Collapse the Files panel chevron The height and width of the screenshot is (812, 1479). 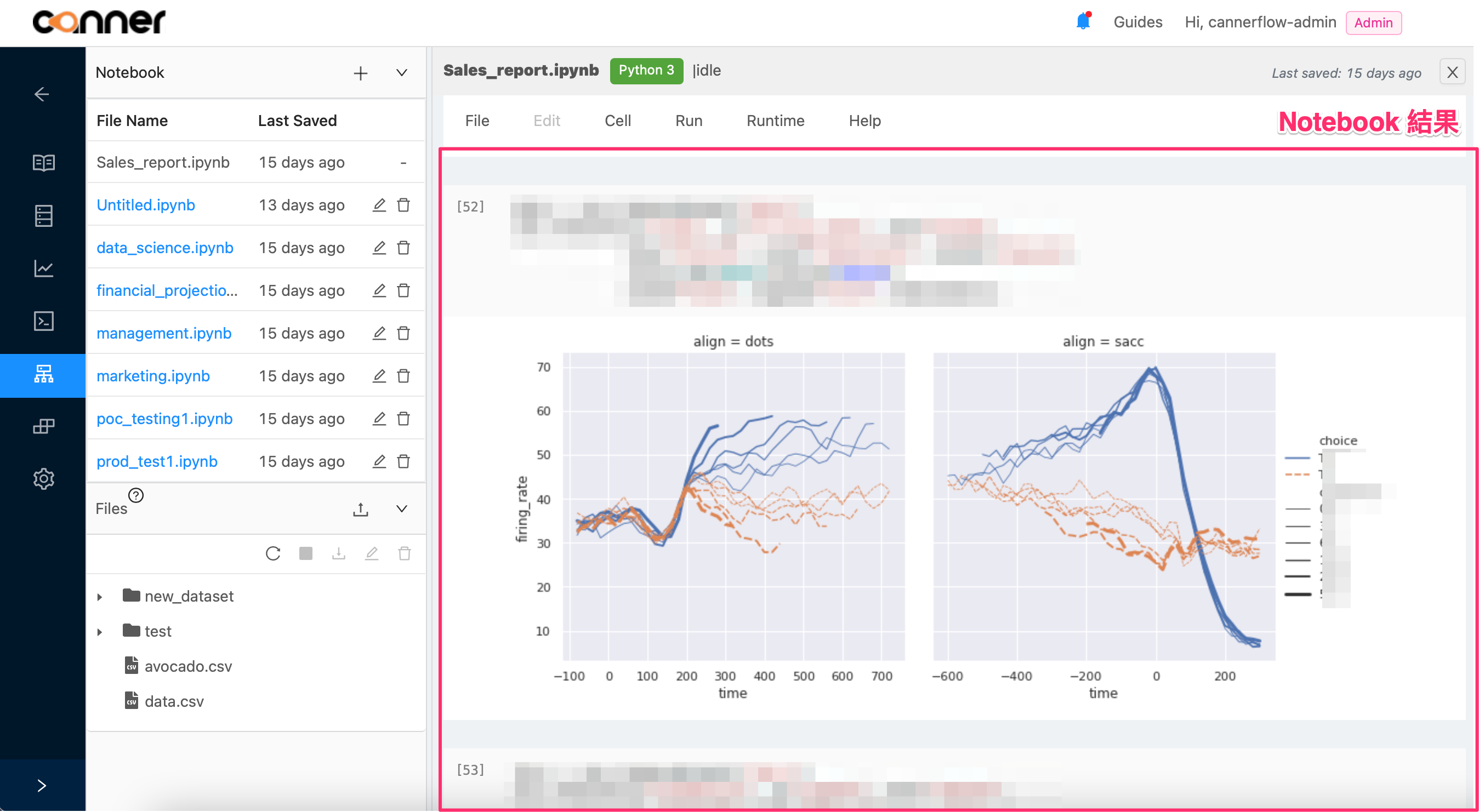tap(402, 509)
